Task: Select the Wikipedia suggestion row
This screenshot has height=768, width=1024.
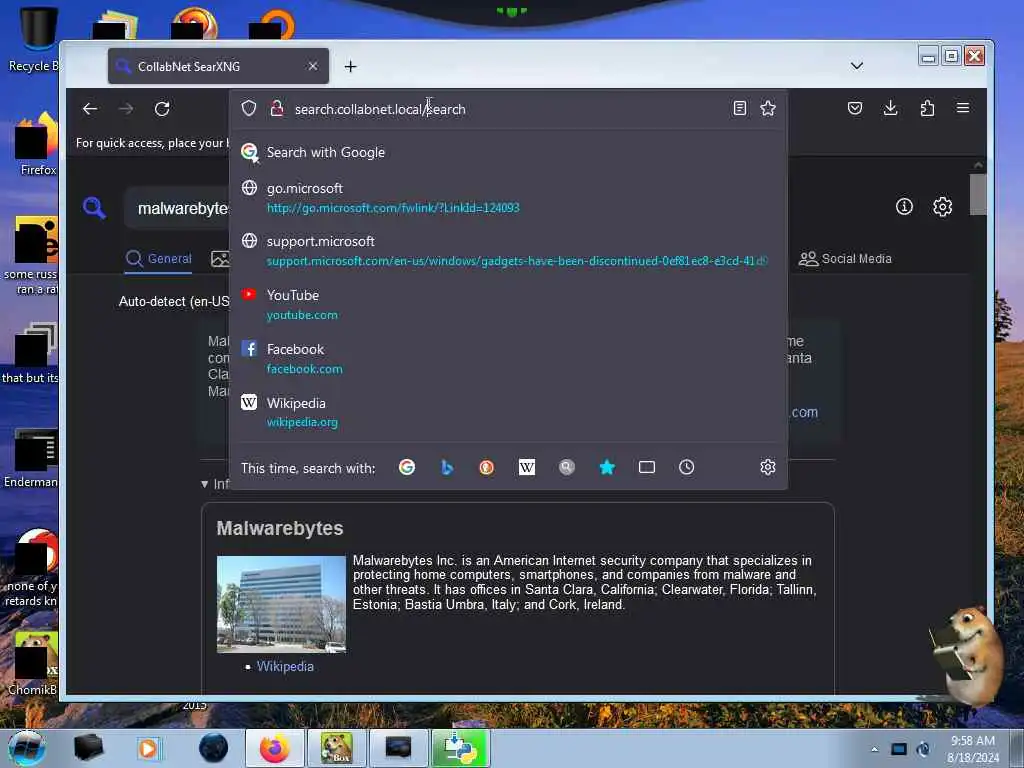Action: 508,412
